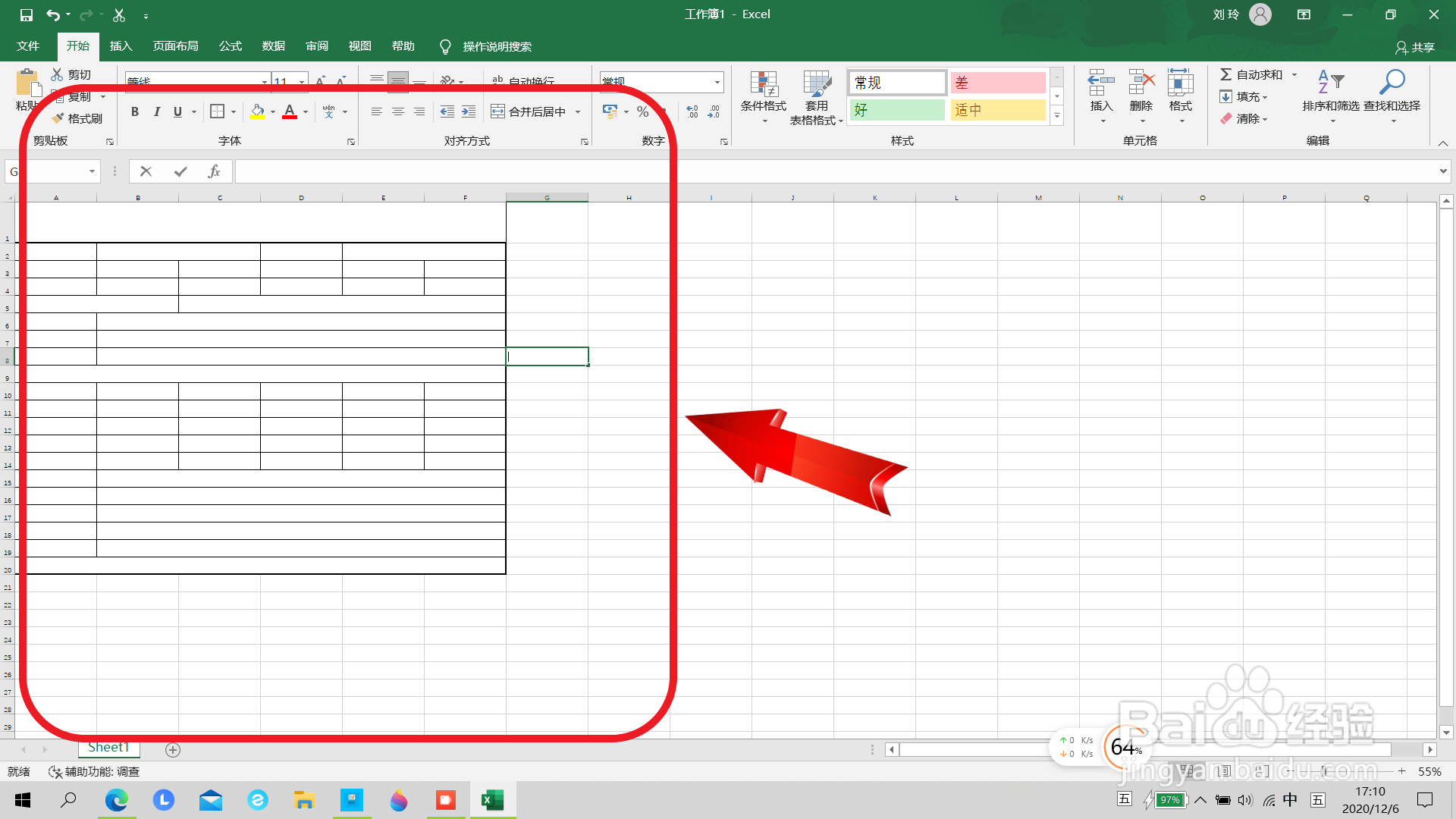Switch to the 数据 tab
The width and height of the screenshot is (1456, 819).
273,46
